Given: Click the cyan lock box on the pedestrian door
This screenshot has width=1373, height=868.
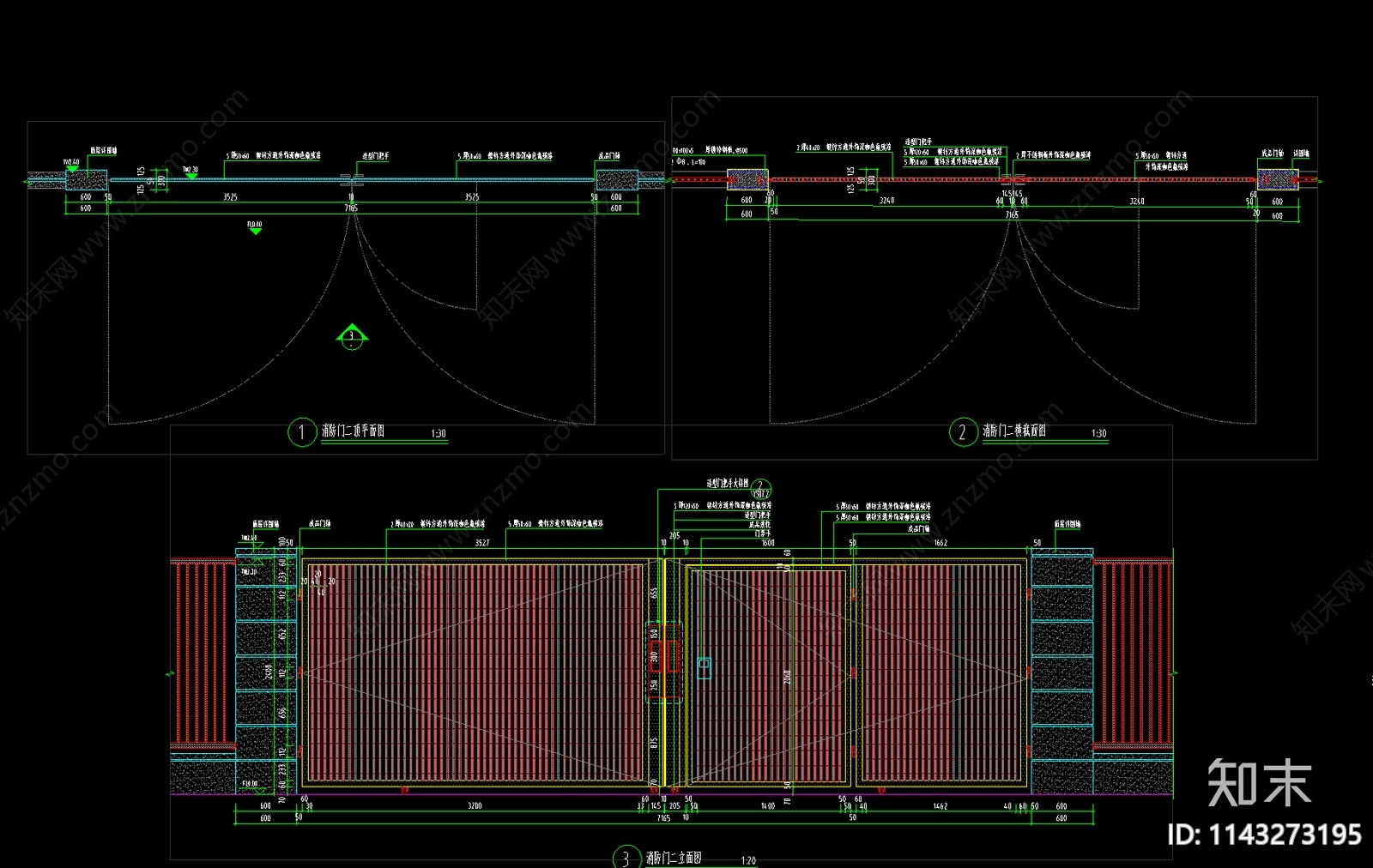Looking at the screenshot, I should [704, 668].
